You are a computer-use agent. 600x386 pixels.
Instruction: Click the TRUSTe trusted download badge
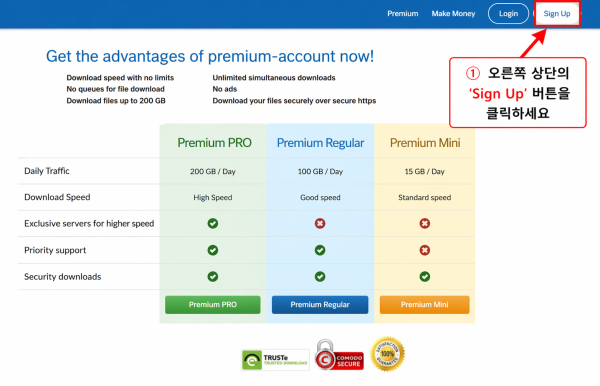point(275,360)
